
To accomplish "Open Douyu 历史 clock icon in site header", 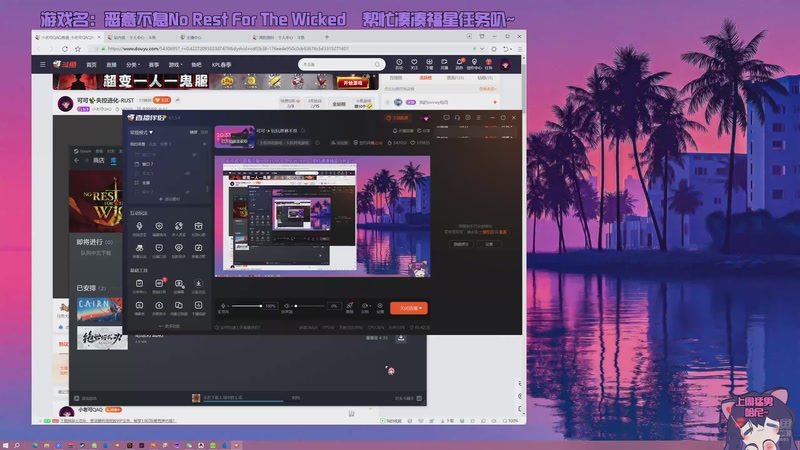I will pos(399,62).
